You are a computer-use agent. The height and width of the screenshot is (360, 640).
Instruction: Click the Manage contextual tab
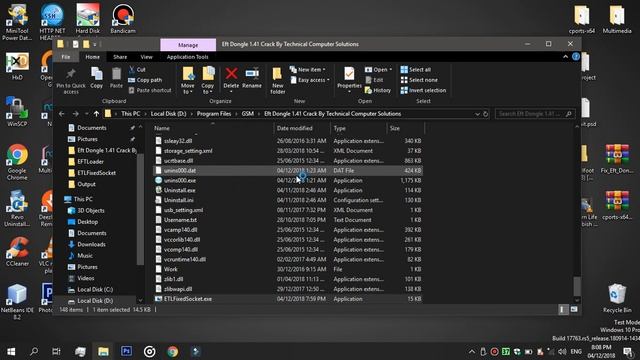pos(188,45)
